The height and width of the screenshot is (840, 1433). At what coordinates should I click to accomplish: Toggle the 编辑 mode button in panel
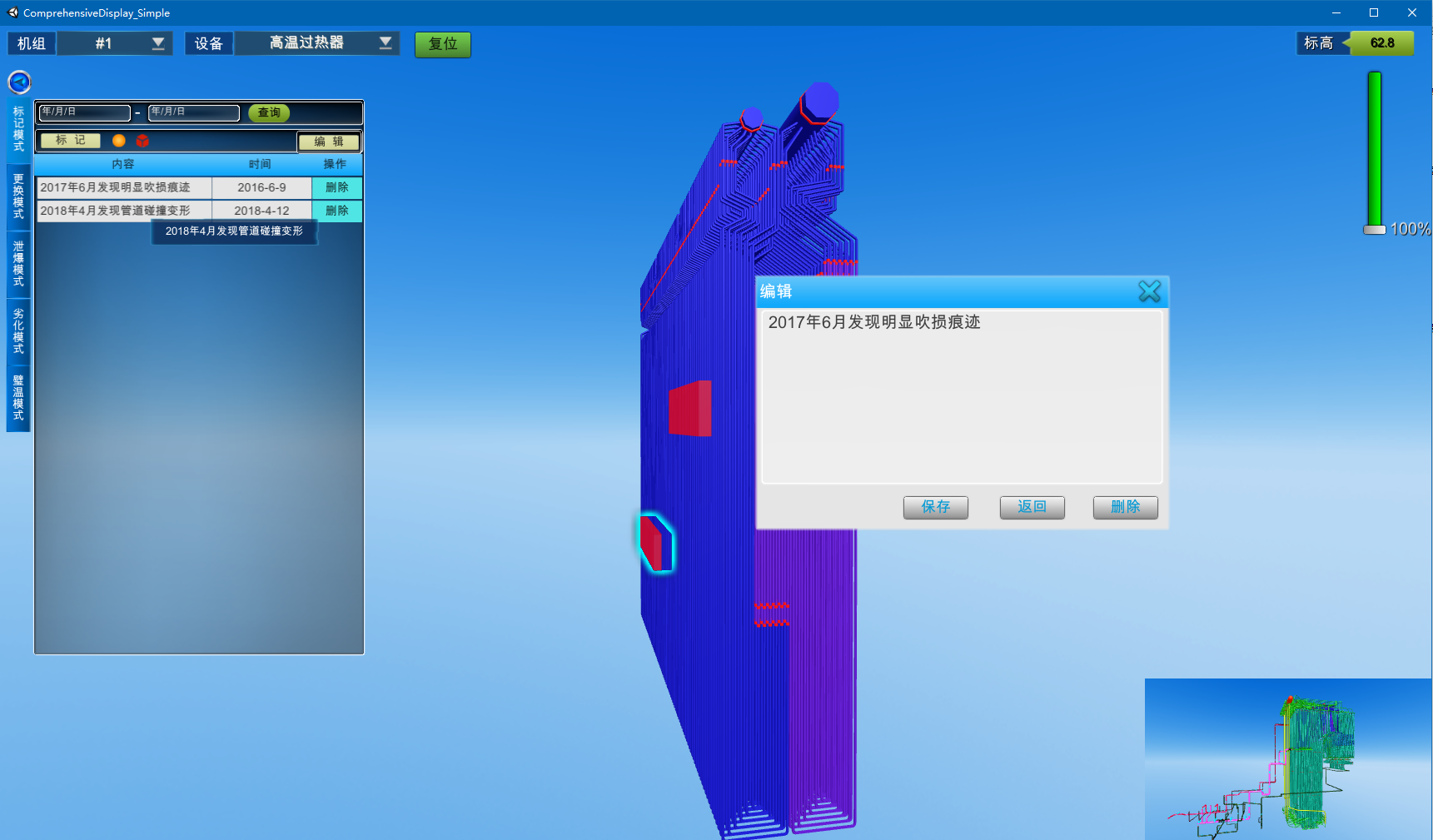[x=329, y=142]
